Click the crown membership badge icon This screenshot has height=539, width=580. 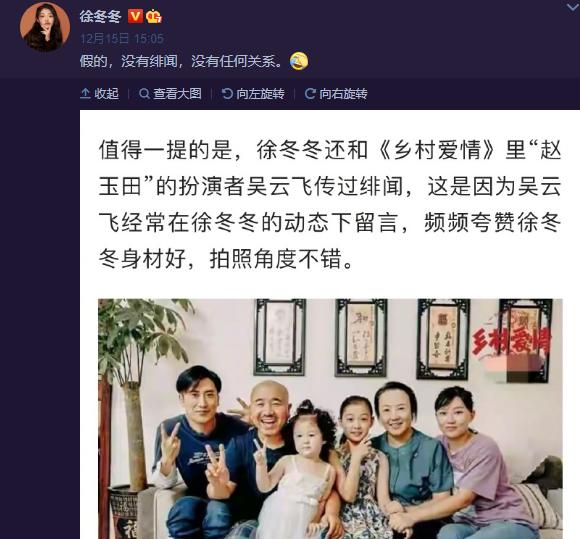click(x=154, y=17)
